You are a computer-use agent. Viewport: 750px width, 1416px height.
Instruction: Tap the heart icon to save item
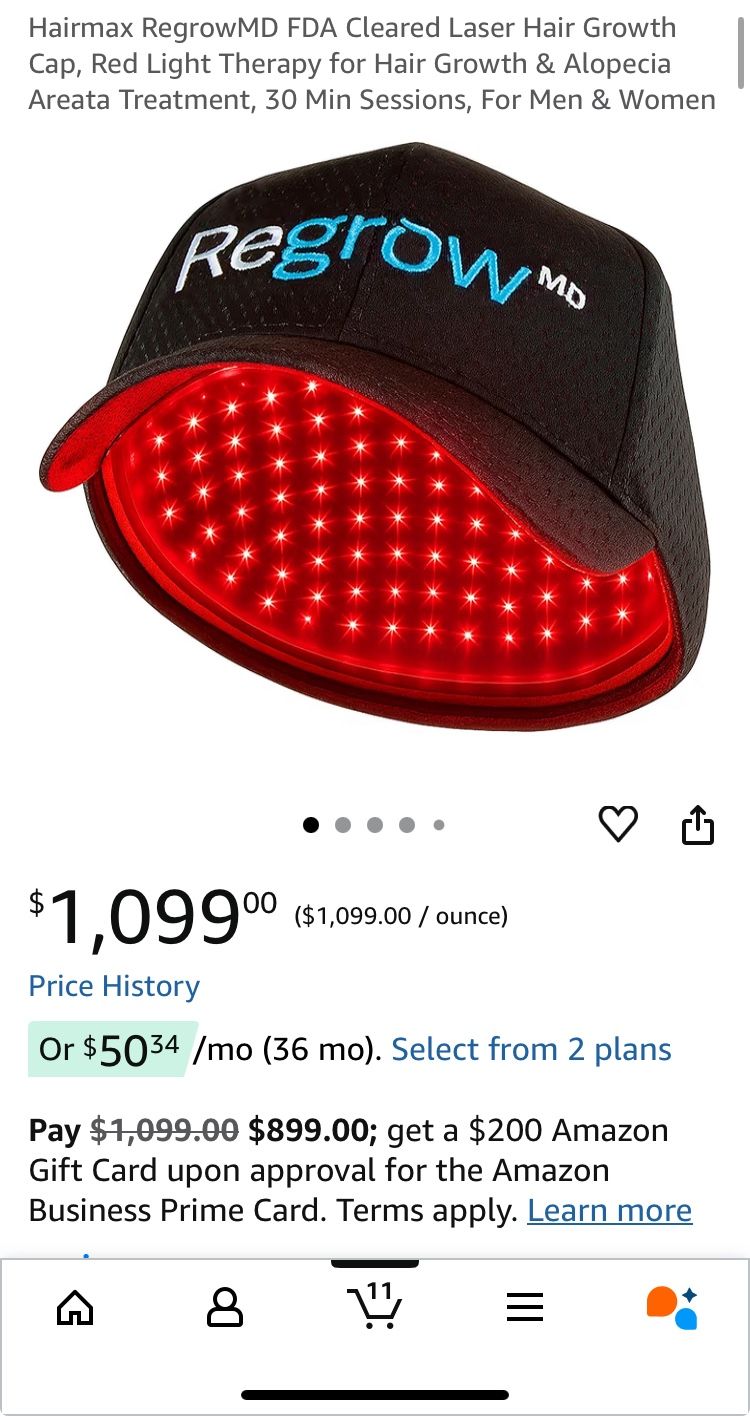pyautogui.click(x=618, y=824)
